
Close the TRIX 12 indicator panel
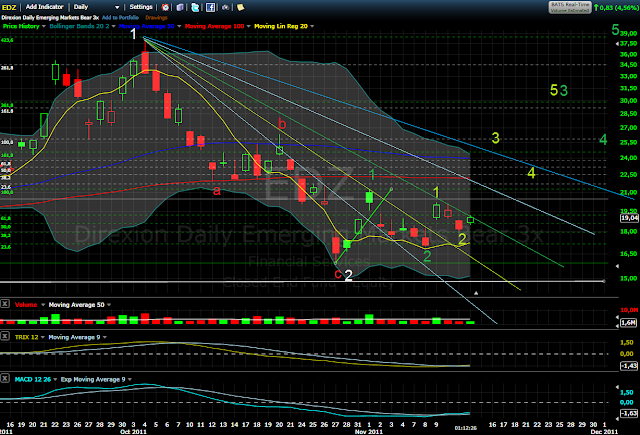pos(5,336)
